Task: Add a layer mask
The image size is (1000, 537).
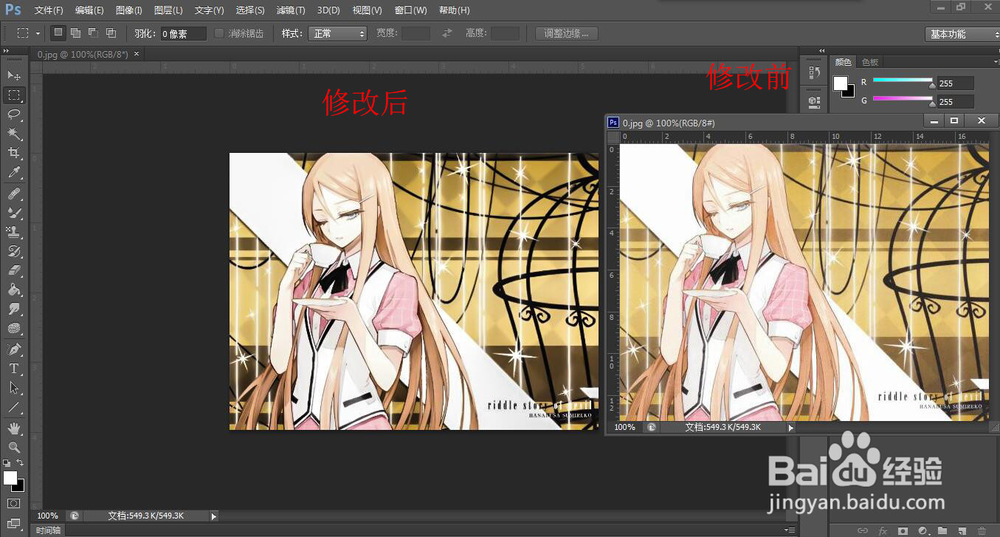Action: 902,531
